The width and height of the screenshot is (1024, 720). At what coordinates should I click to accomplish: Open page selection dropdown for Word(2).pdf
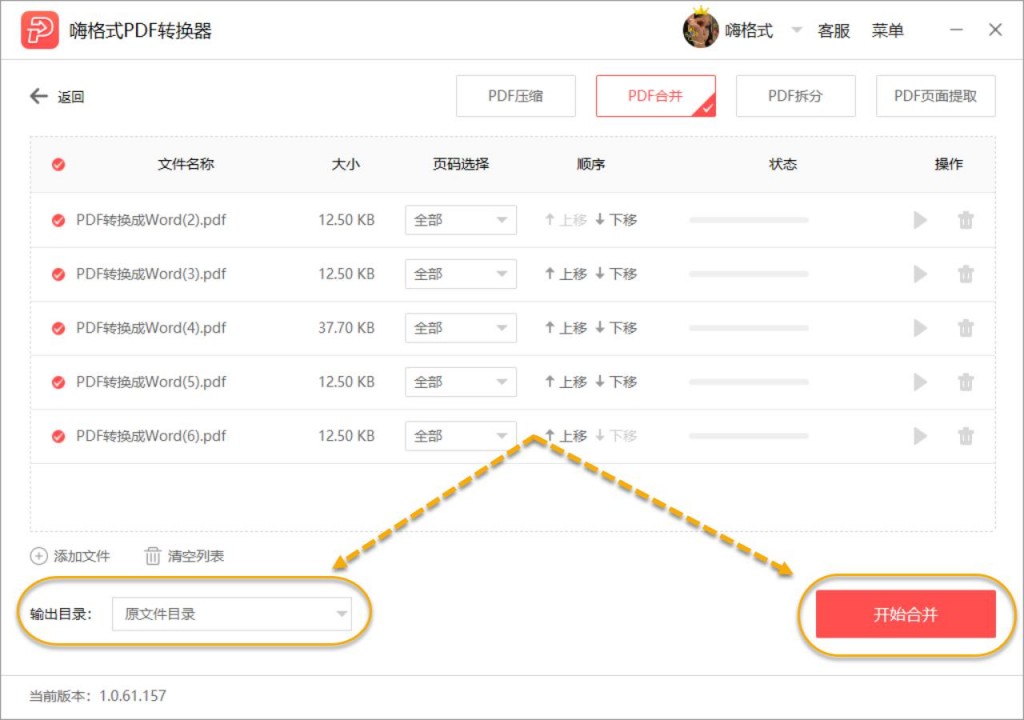460,220
